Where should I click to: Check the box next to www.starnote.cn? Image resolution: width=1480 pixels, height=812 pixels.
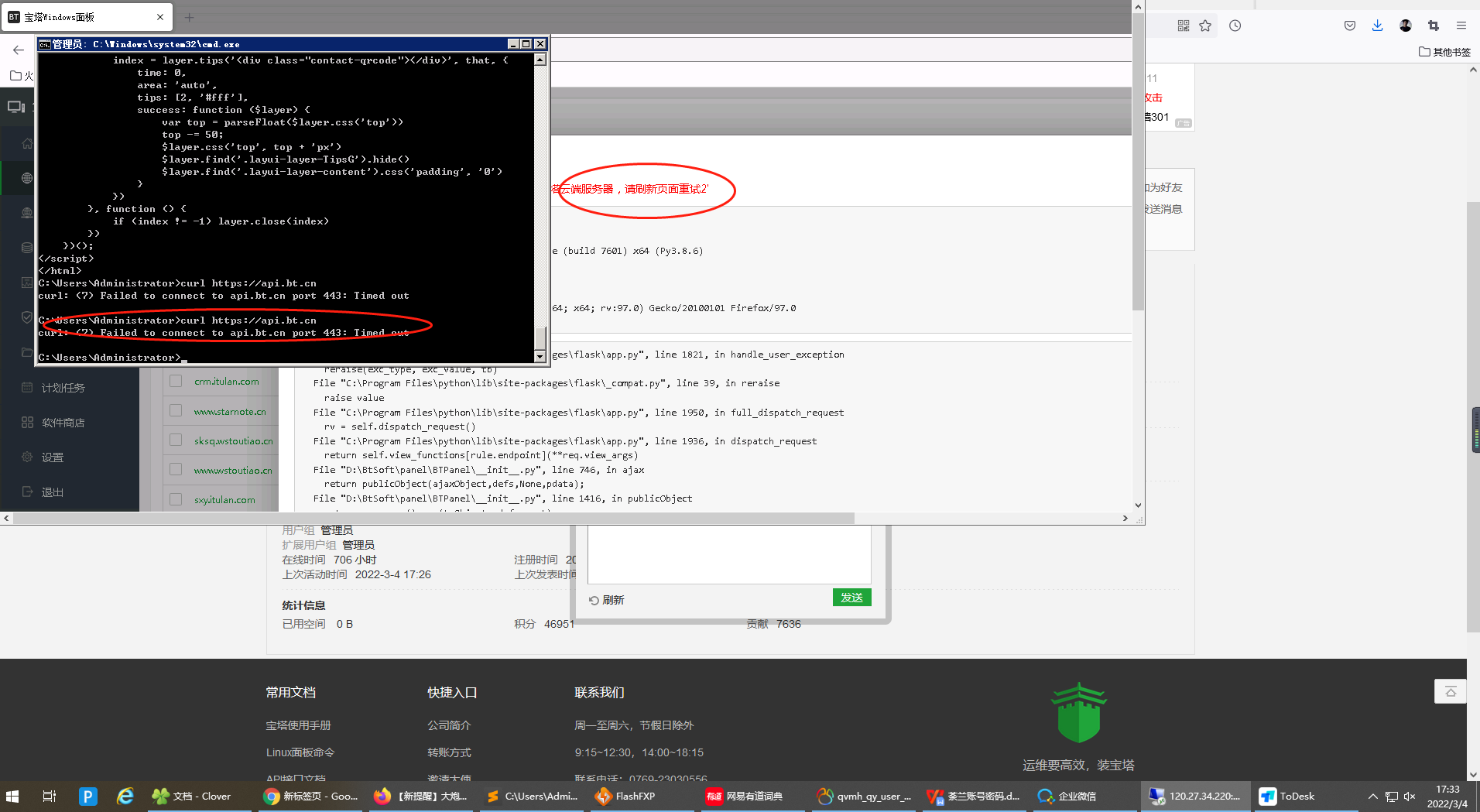point(176,411)
